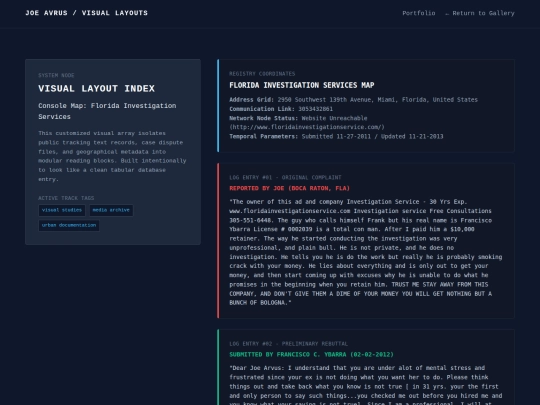Click the ACTIVE TRACK TAGS label
540x405 pixels.
pyautogui.click(x=66, y=198)
